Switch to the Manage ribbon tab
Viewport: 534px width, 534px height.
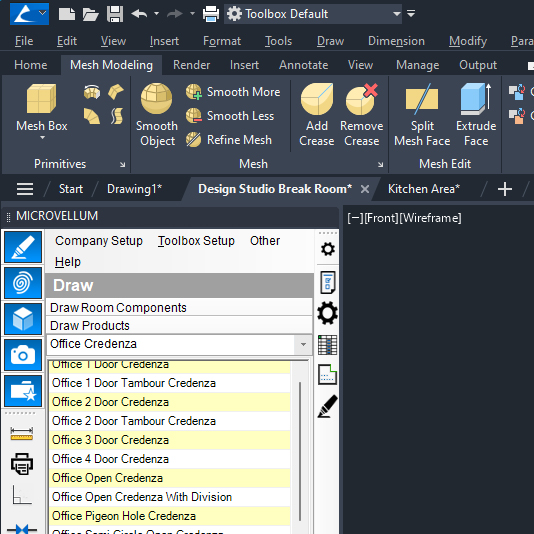(x=418, y=65)
